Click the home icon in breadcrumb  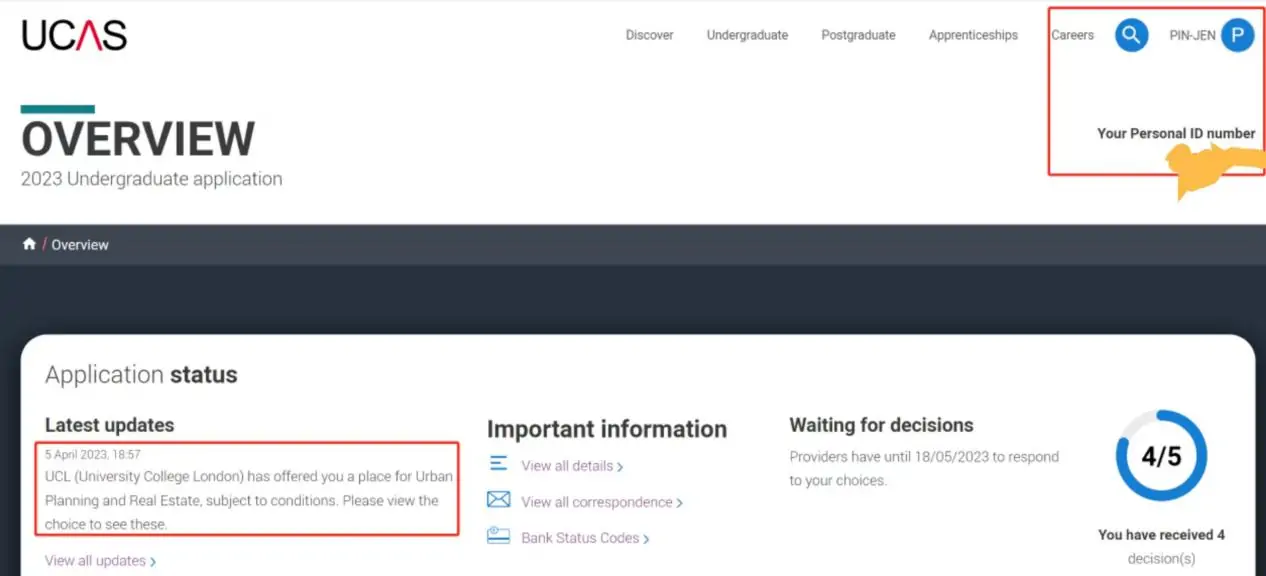click(29, 244)
